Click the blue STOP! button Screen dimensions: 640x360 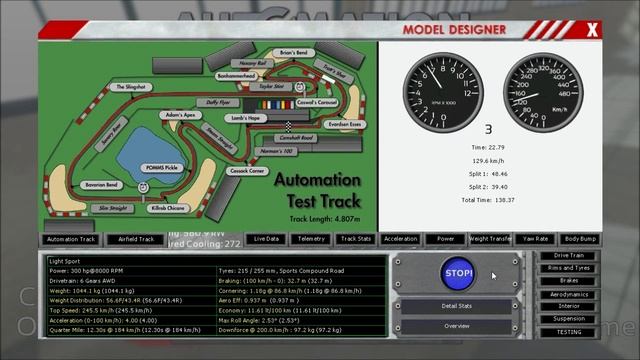[x=458, y=273]
